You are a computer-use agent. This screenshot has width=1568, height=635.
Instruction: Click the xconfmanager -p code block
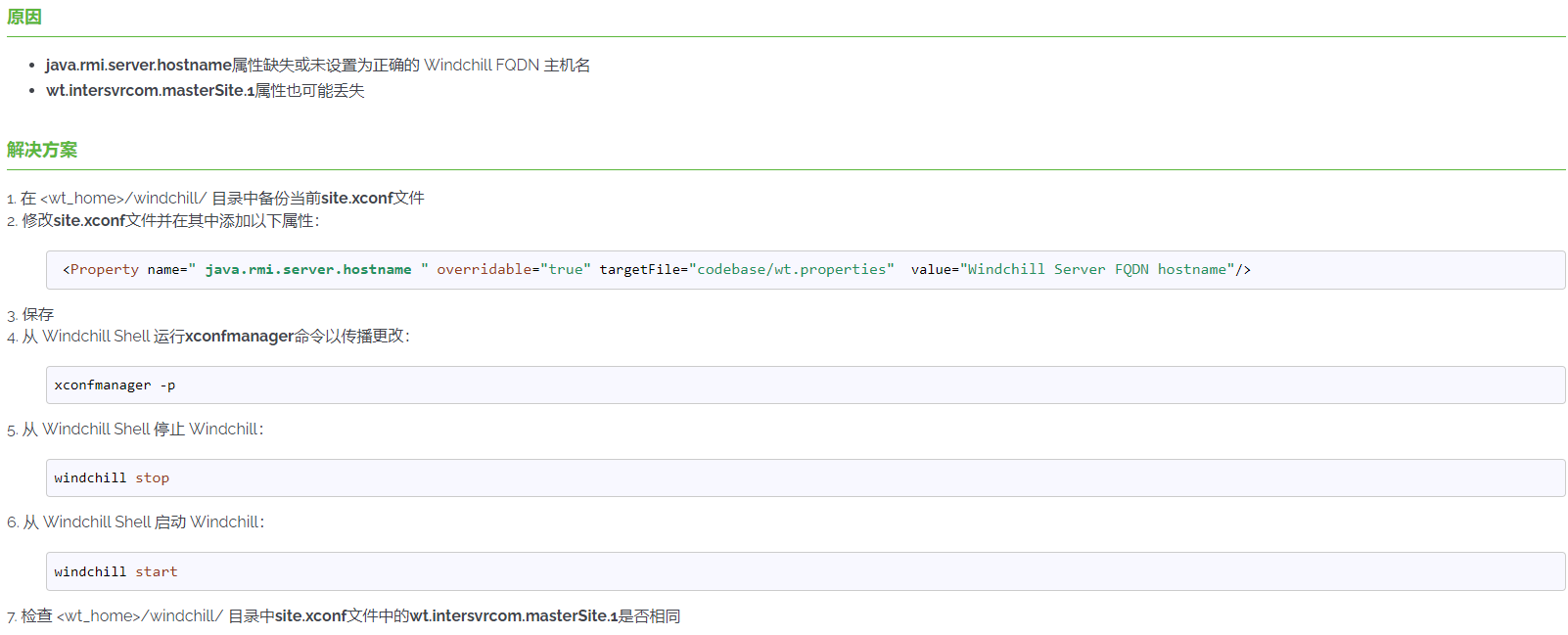pyautogui.click(x=115, y=386)
